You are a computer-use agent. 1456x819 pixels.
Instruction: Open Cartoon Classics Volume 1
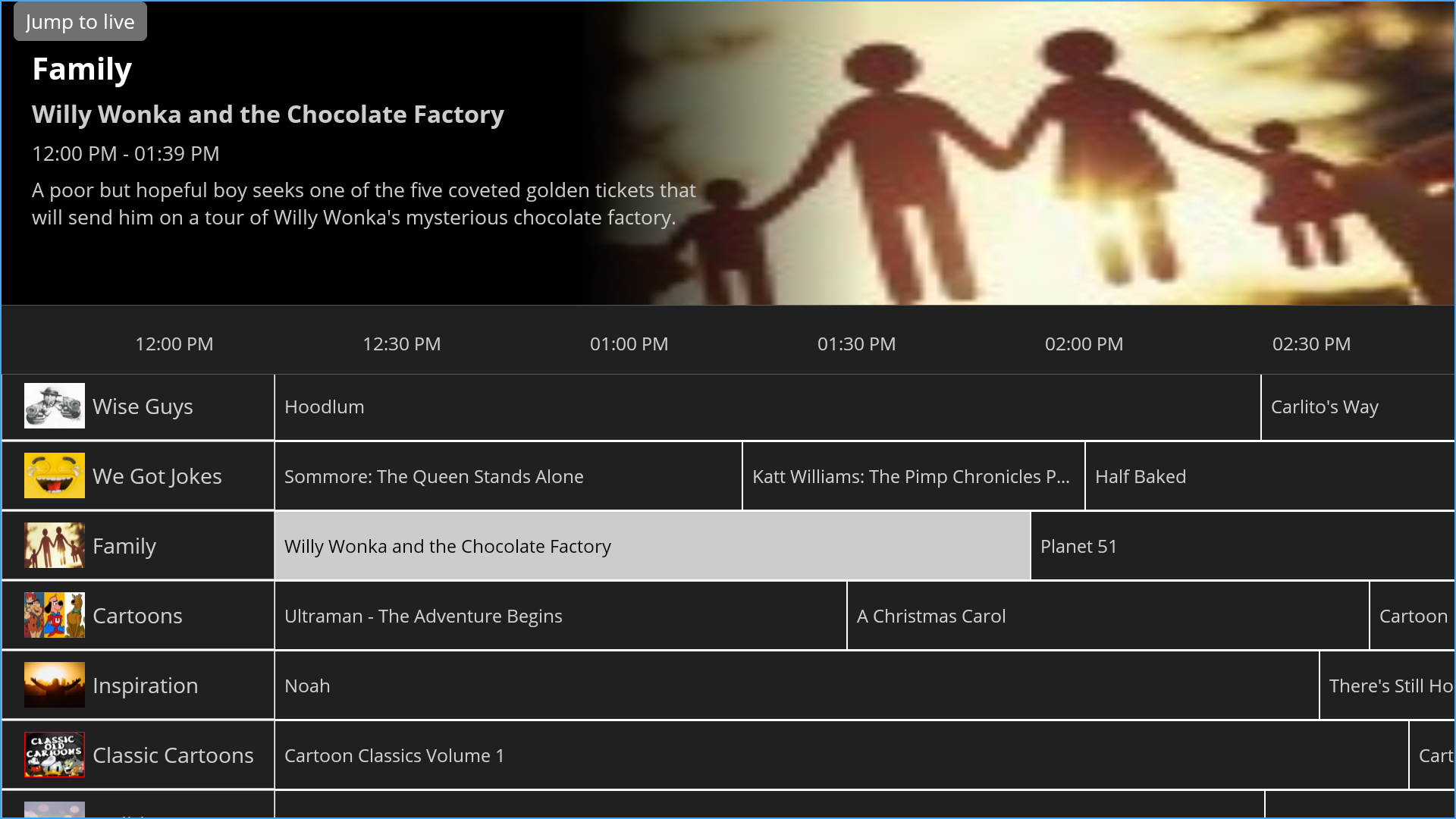click(840, 756)
